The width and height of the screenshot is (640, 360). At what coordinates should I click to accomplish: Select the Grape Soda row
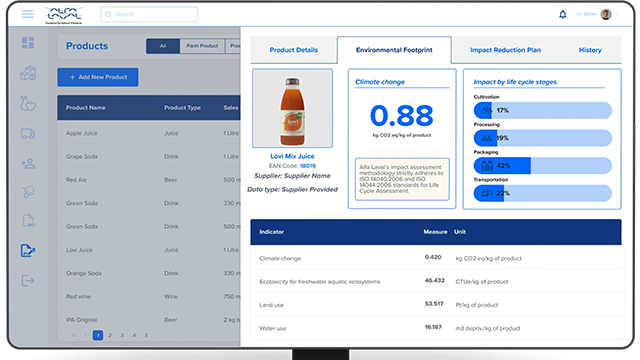click(149, 157)
